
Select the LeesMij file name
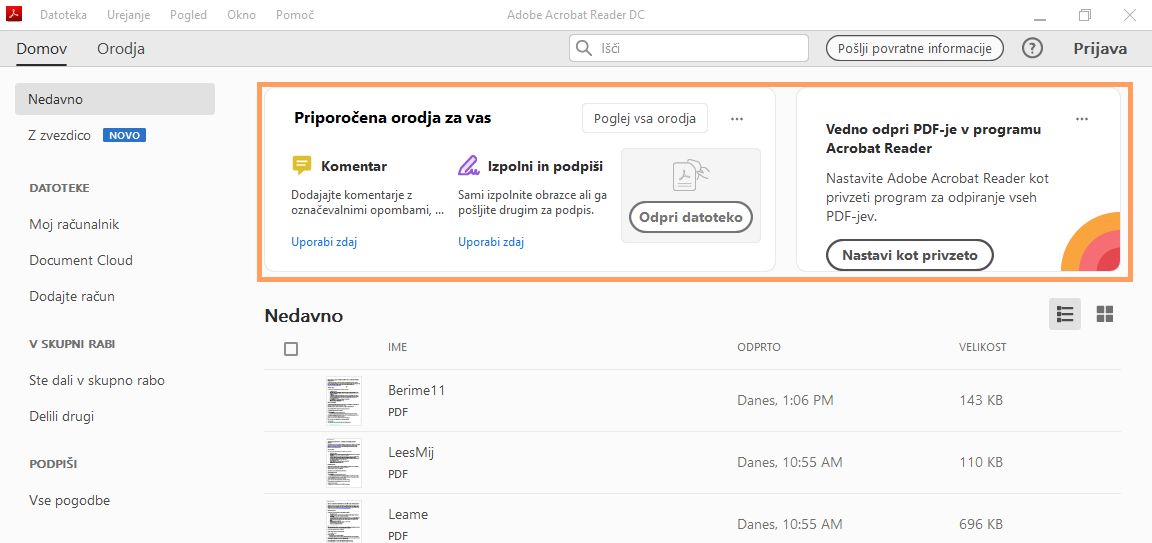pyautogui.click(x=411, y=453)
